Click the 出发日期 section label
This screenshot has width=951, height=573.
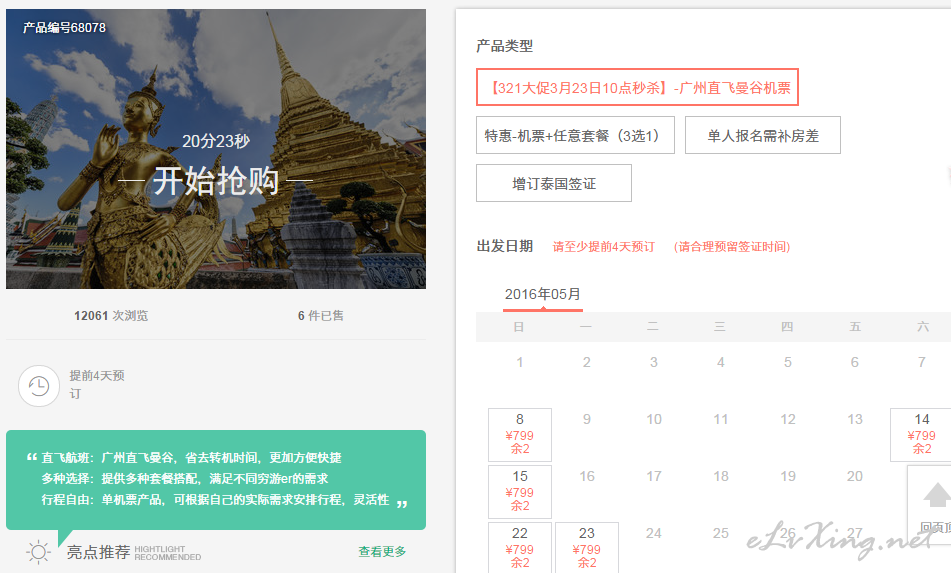(x=505, y=246)
